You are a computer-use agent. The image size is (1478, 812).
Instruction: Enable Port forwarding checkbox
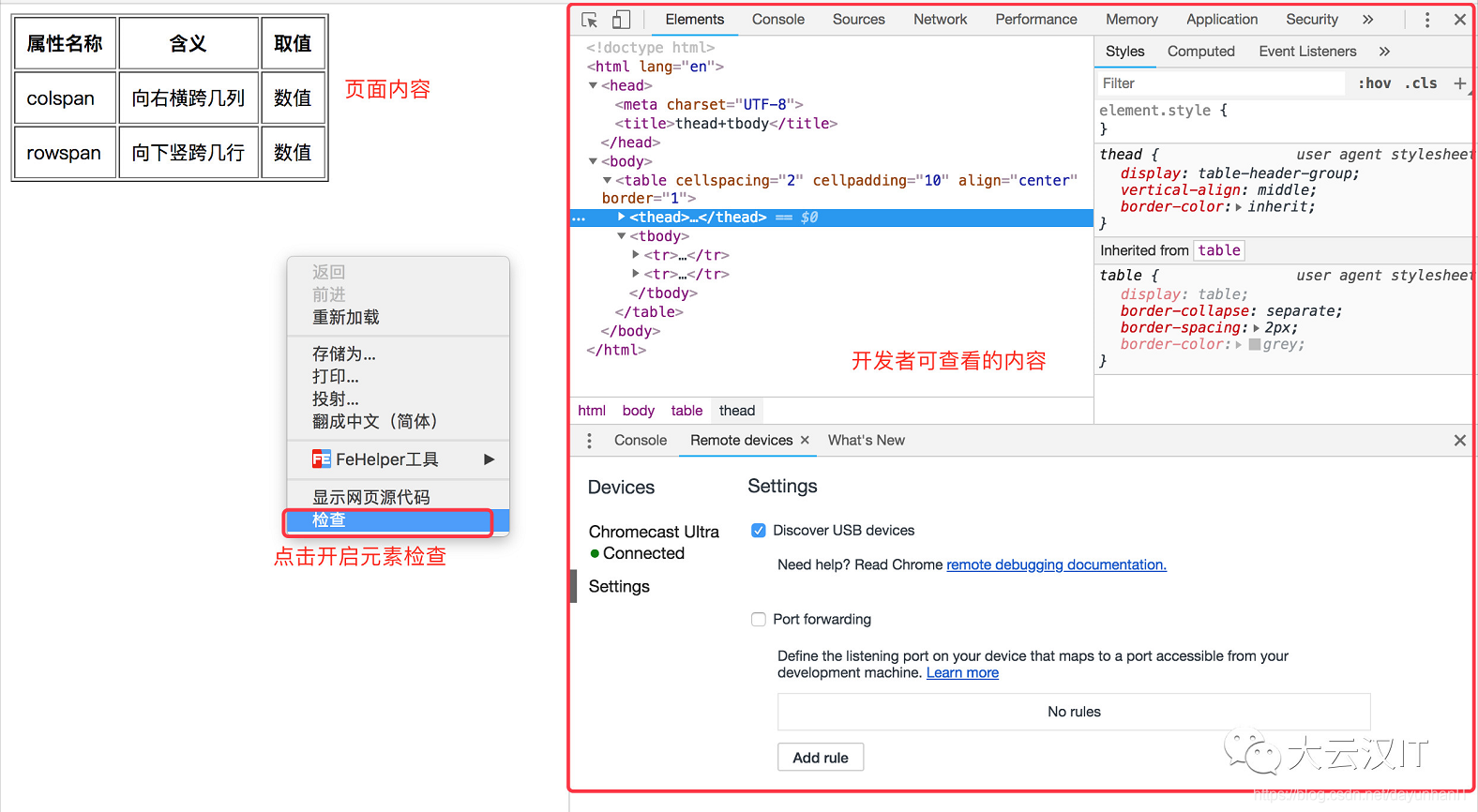coord(759,620)
